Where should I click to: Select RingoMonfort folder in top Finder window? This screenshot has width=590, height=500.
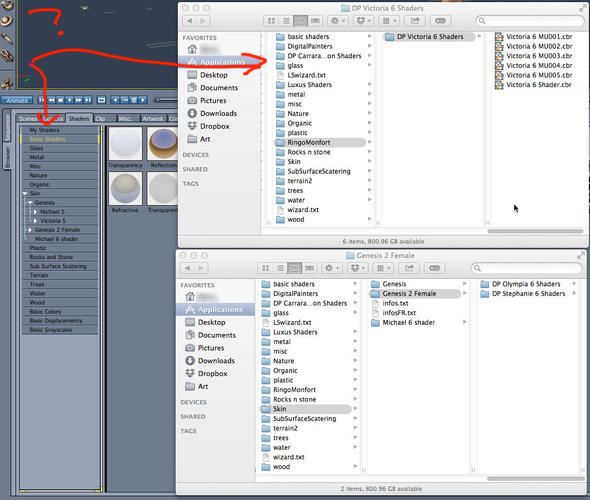(320, 142)
